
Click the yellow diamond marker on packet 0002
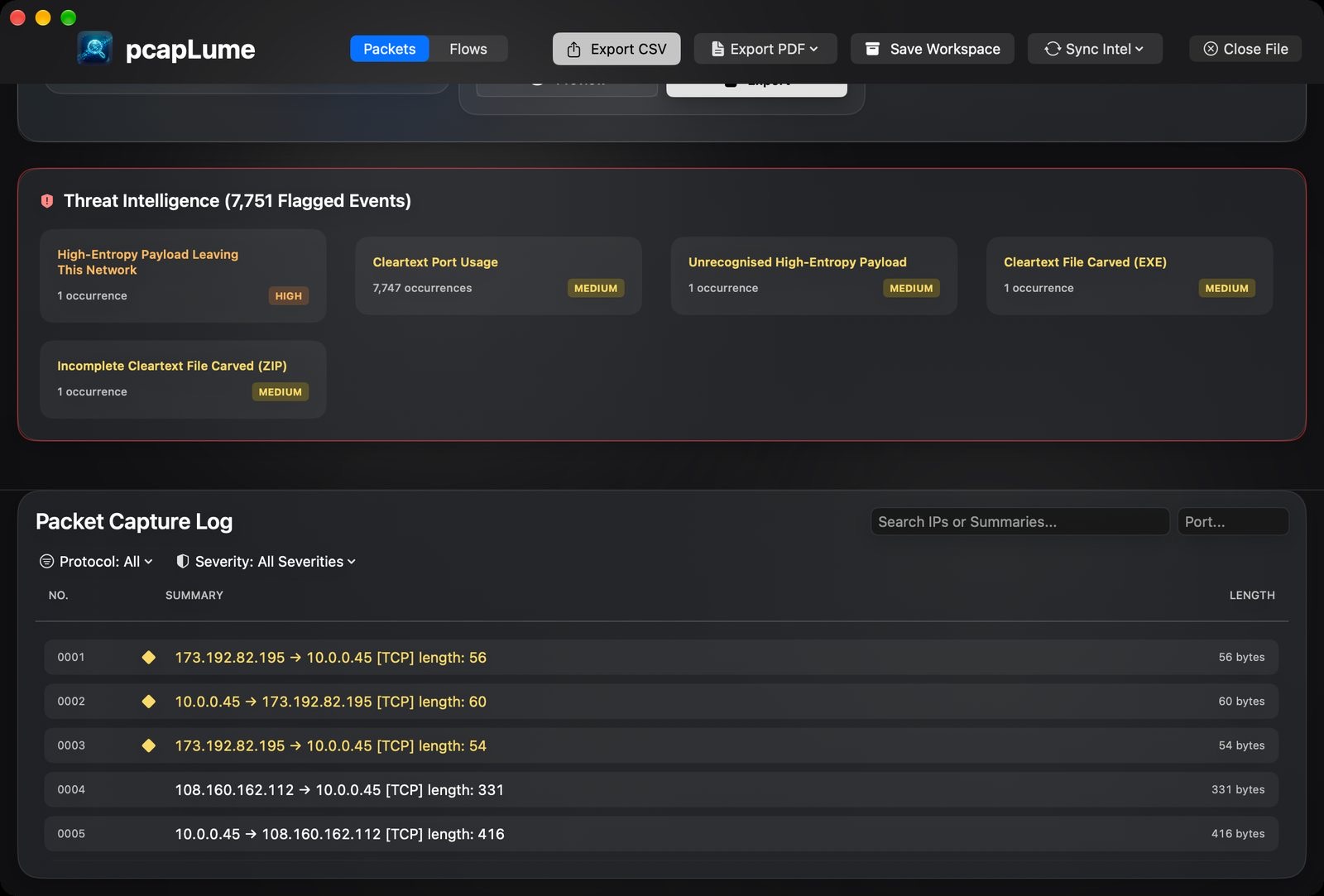[149, 702]
